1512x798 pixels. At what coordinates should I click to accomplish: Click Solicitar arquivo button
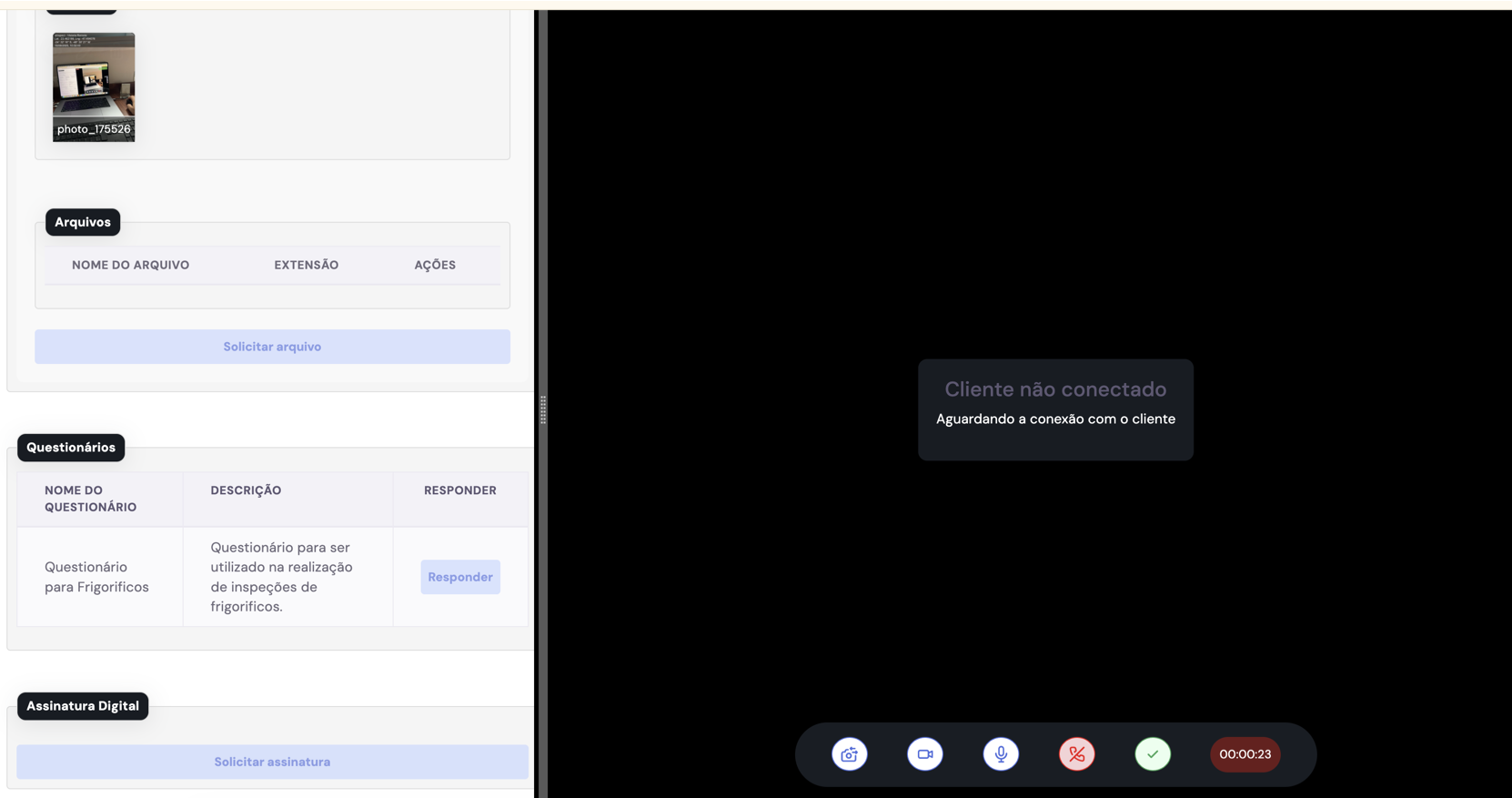click(x=272, y=347)
